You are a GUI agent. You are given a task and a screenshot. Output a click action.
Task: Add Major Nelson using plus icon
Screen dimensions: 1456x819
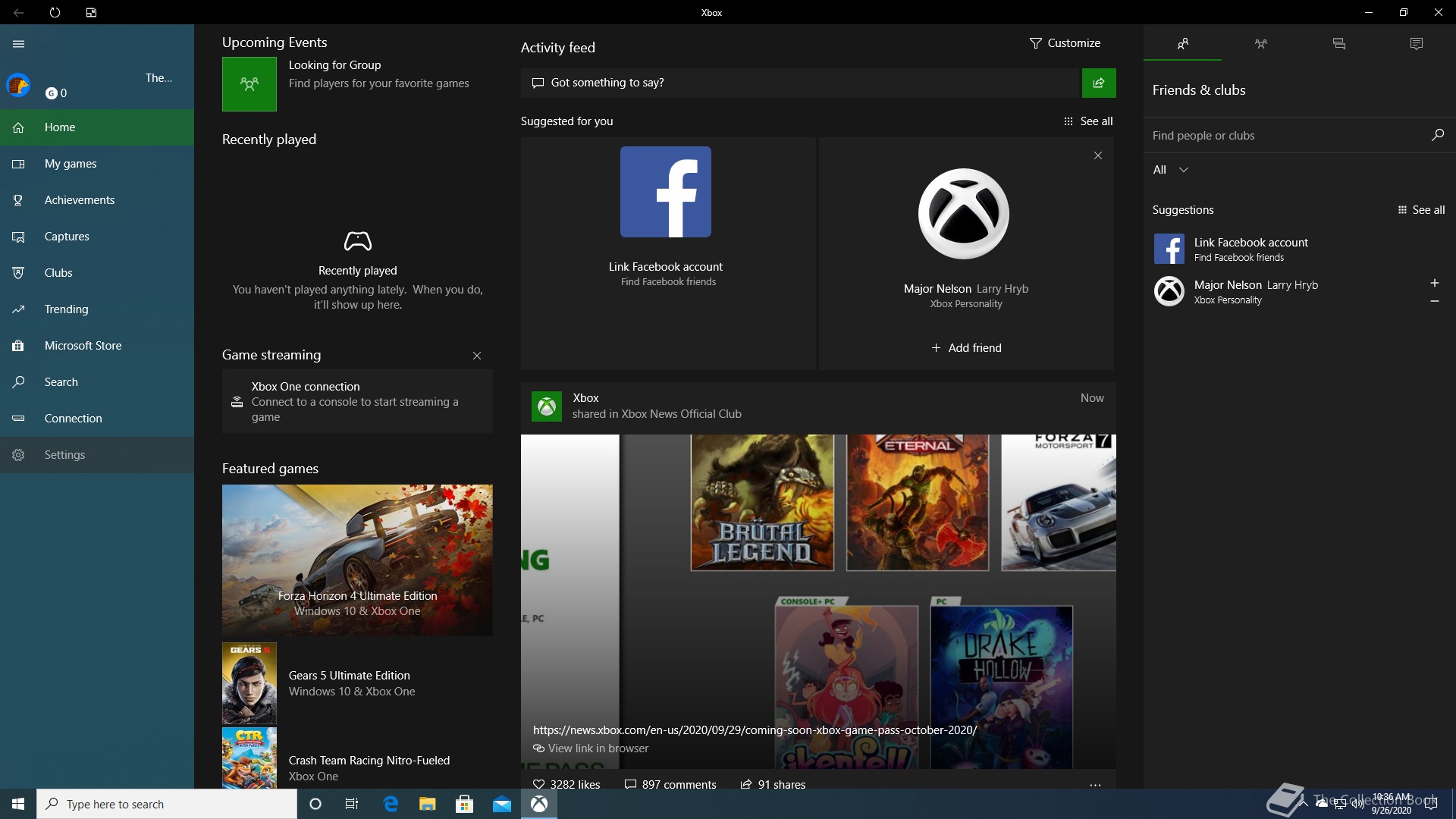[1434, 283]
